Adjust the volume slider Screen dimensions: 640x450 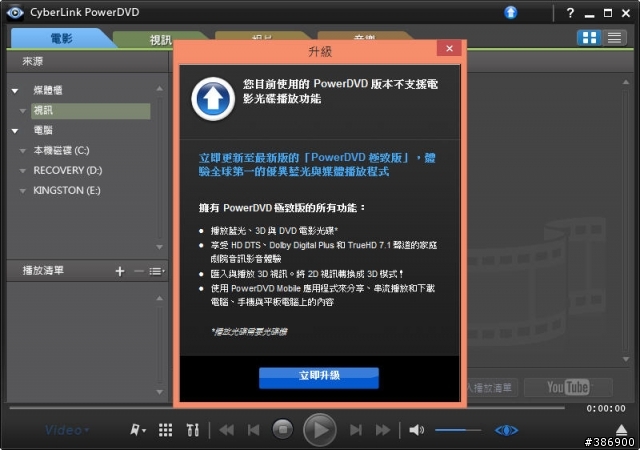(458, 430)
